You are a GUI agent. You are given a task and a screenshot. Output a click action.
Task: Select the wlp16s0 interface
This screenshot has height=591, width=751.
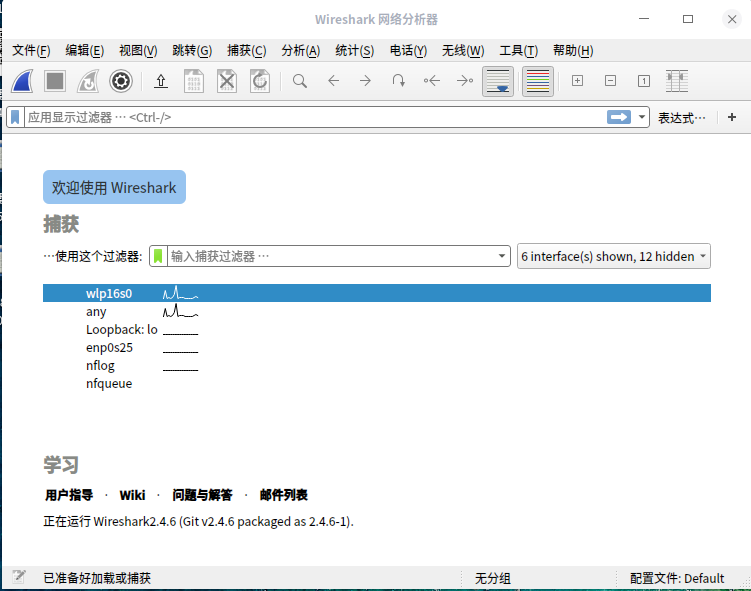[x=376, y=293]
